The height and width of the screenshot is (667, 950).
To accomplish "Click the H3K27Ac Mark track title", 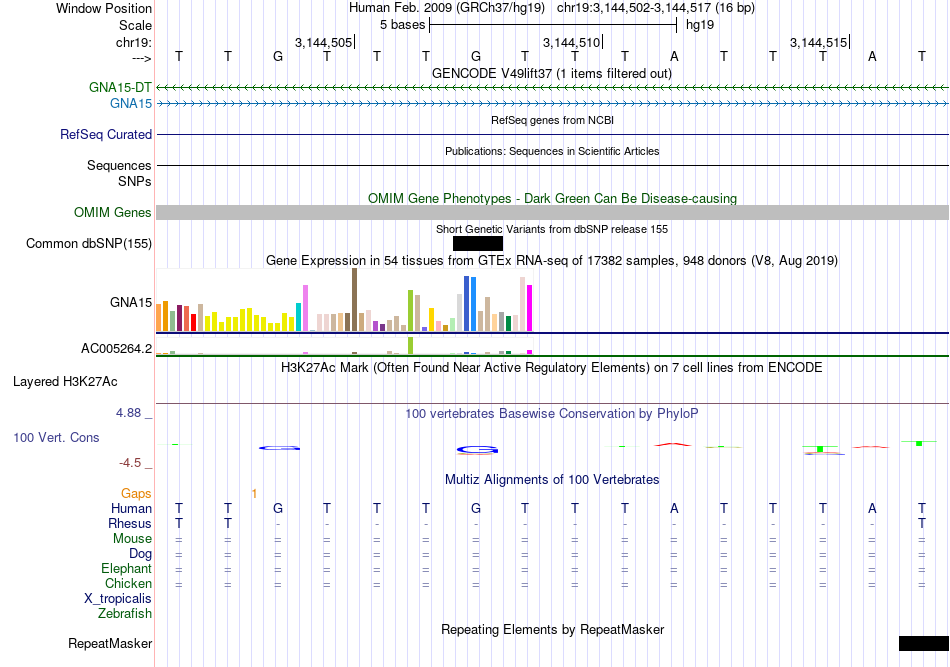I will (552, 367).
